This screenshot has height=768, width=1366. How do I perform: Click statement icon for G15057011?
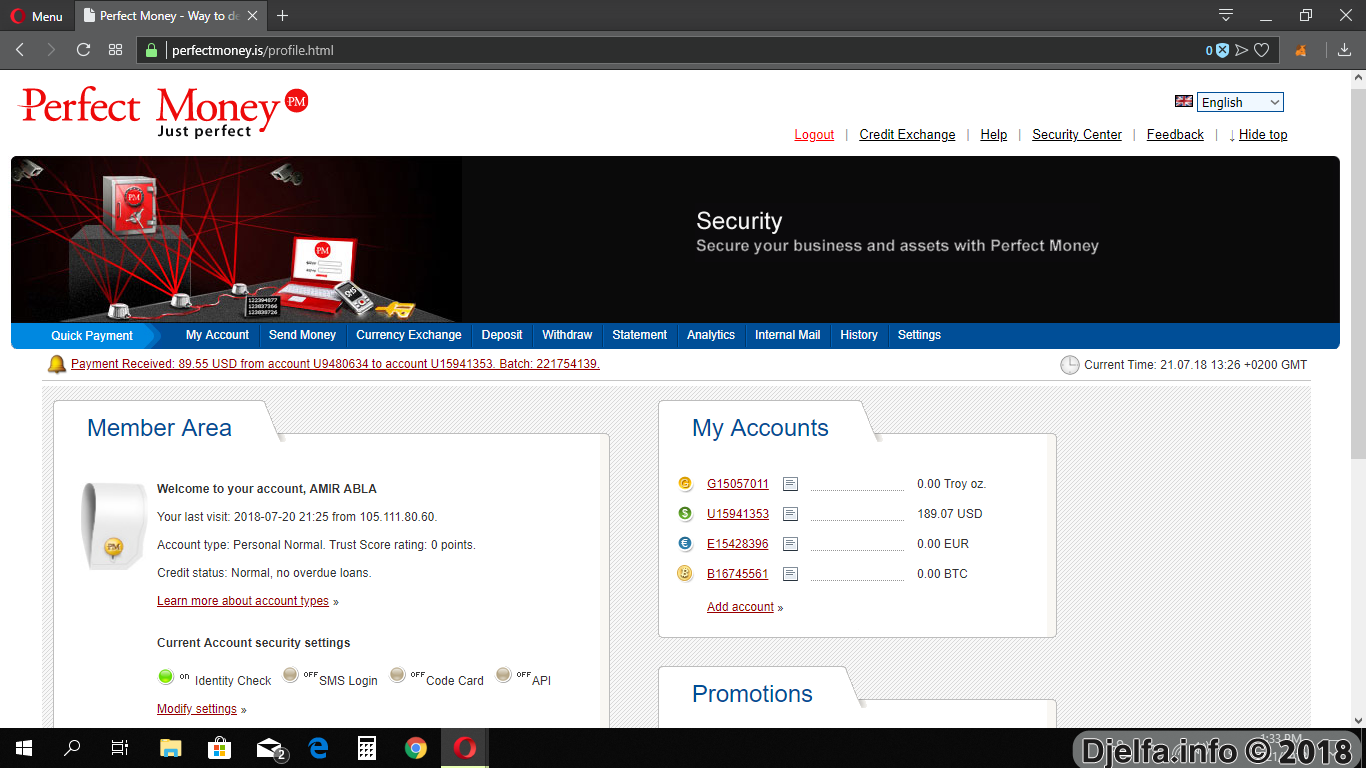tap(790, 484)
